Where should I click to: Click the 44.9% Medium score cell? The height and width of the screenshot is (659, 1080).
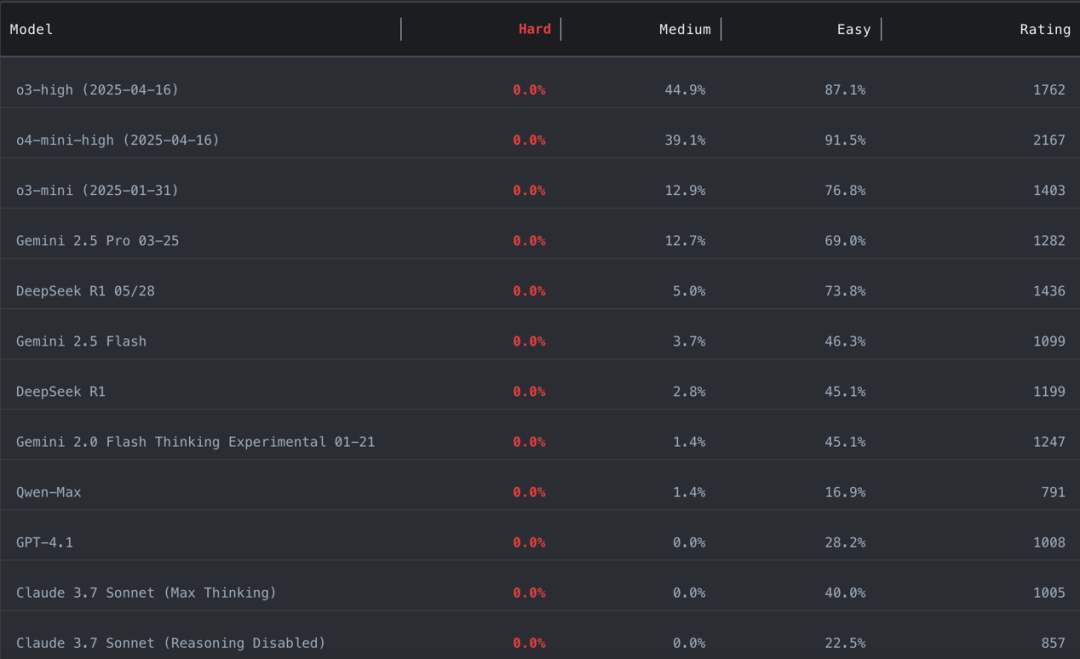click(x=684, y=90)
